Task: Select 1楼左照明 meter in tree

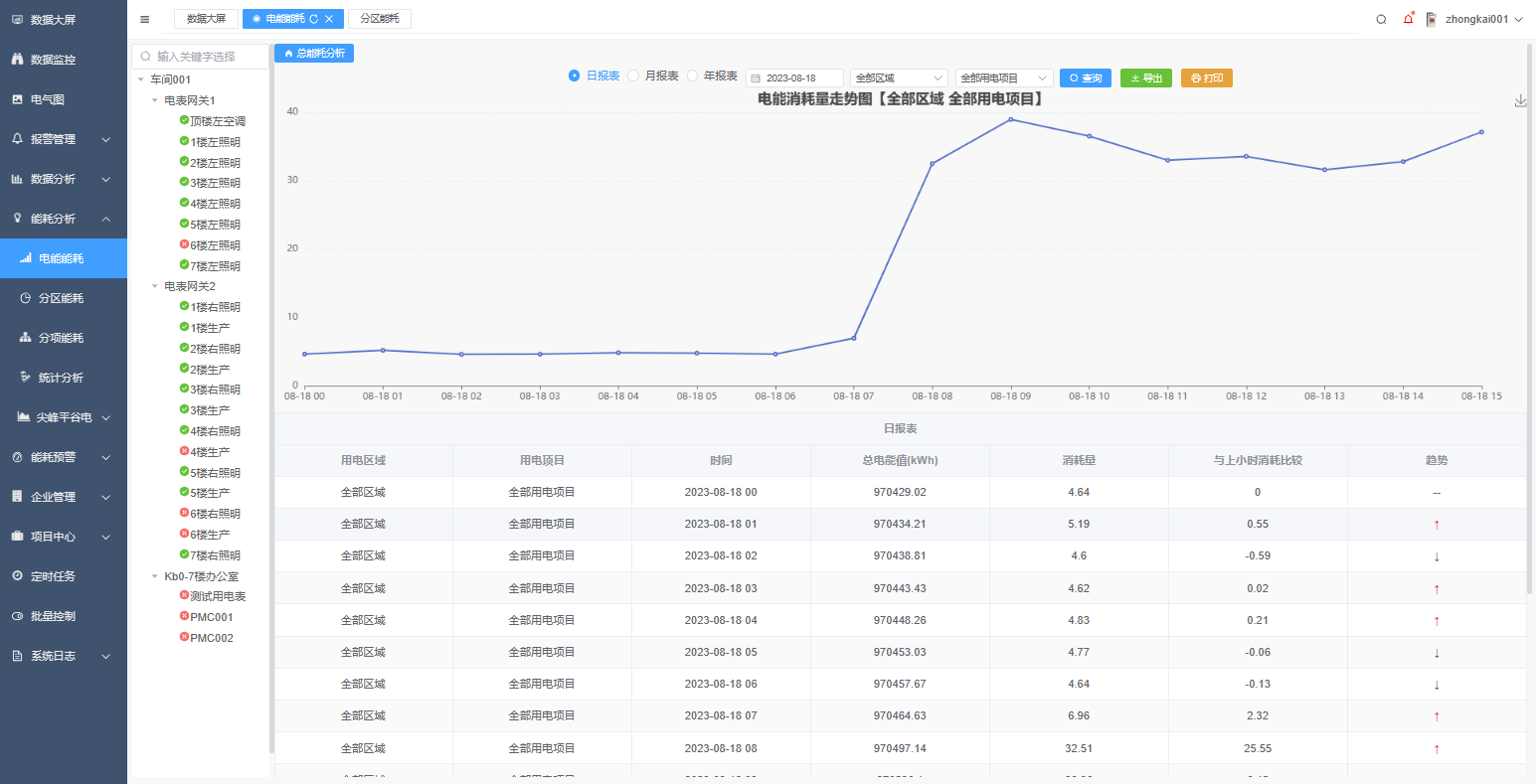Action: [216, 142]
